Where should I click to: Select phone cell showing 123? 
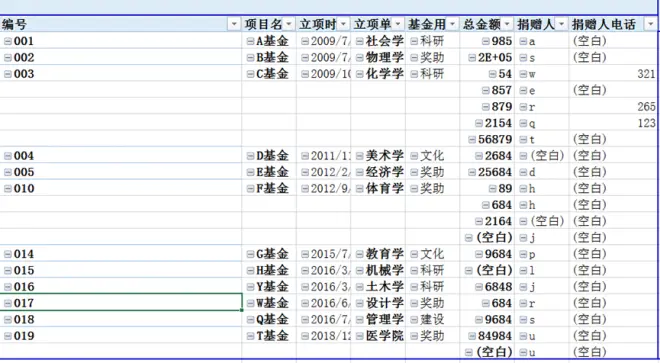click(x=613, y=123)
